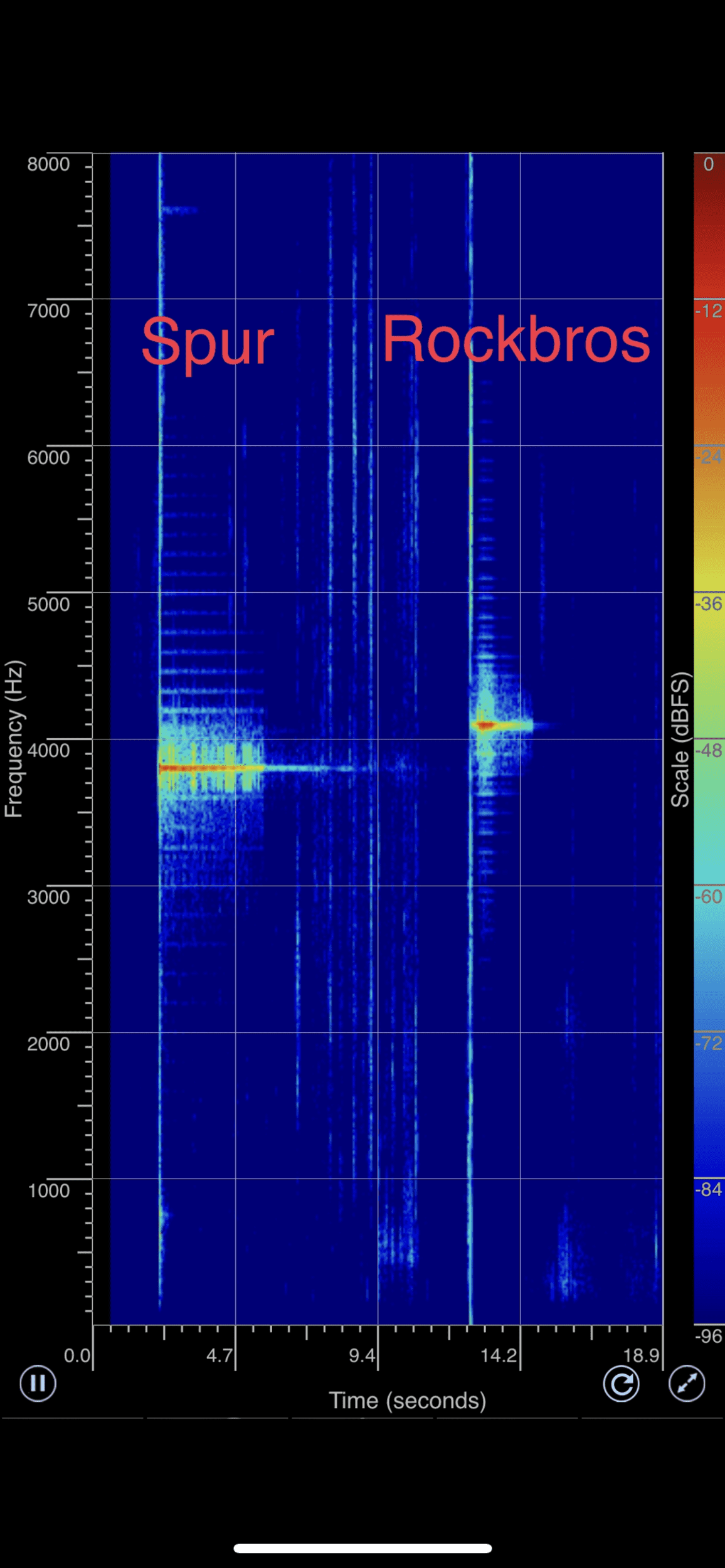Tap the 14.2 time axis label
Image resolution: width=725 pixels, height=1568 pixels.
[x=499, y=1355]
